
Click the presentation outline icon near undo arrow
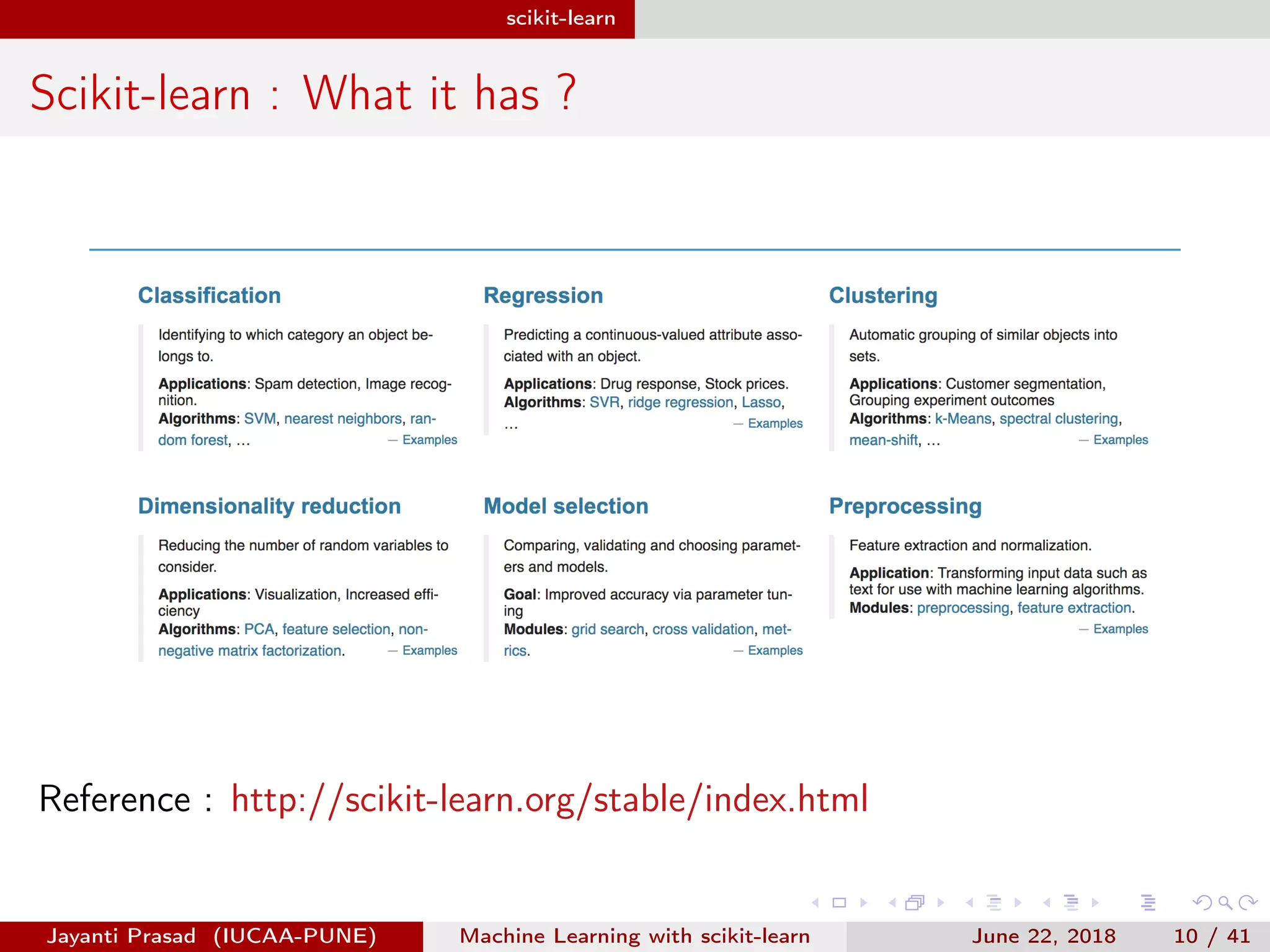point(1148,903)
